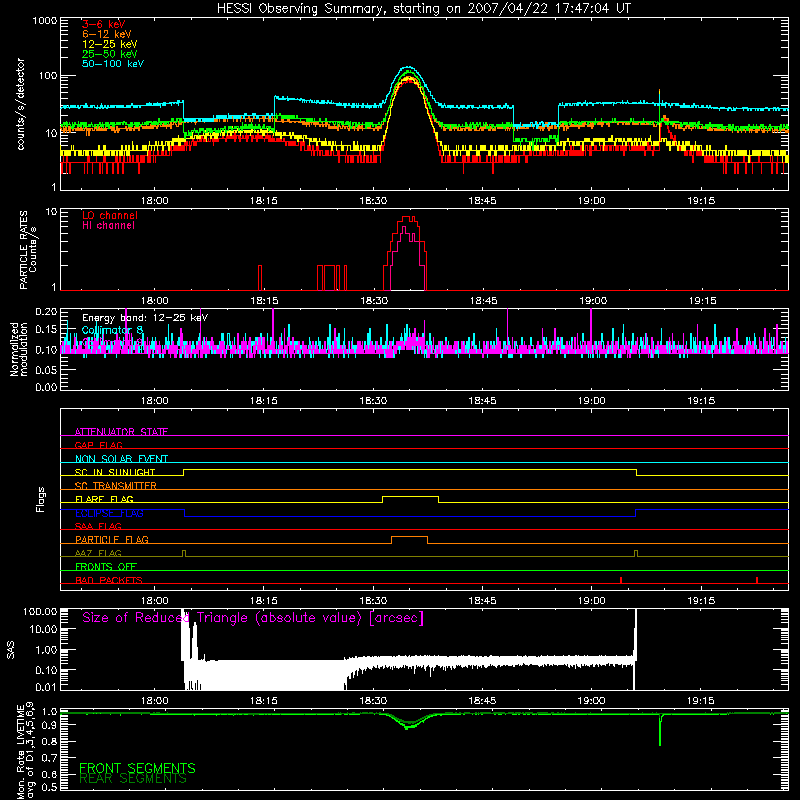Click the raised step of the PARTICLE_FLAG line
Viewport: 800px width, 800px height.
pyautogui.click(x=409, y=537)
